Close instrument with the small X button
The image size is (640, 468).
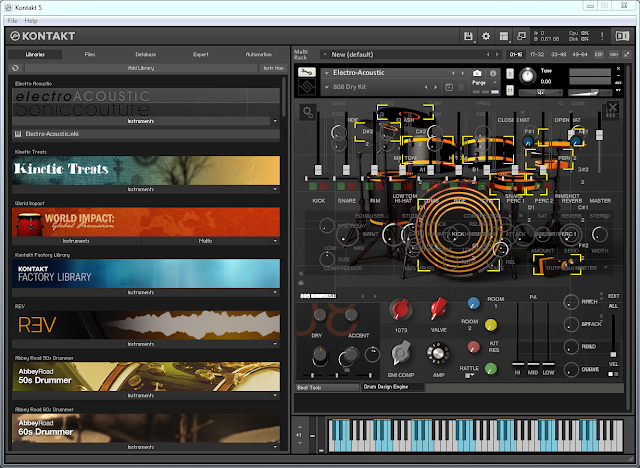618,69
